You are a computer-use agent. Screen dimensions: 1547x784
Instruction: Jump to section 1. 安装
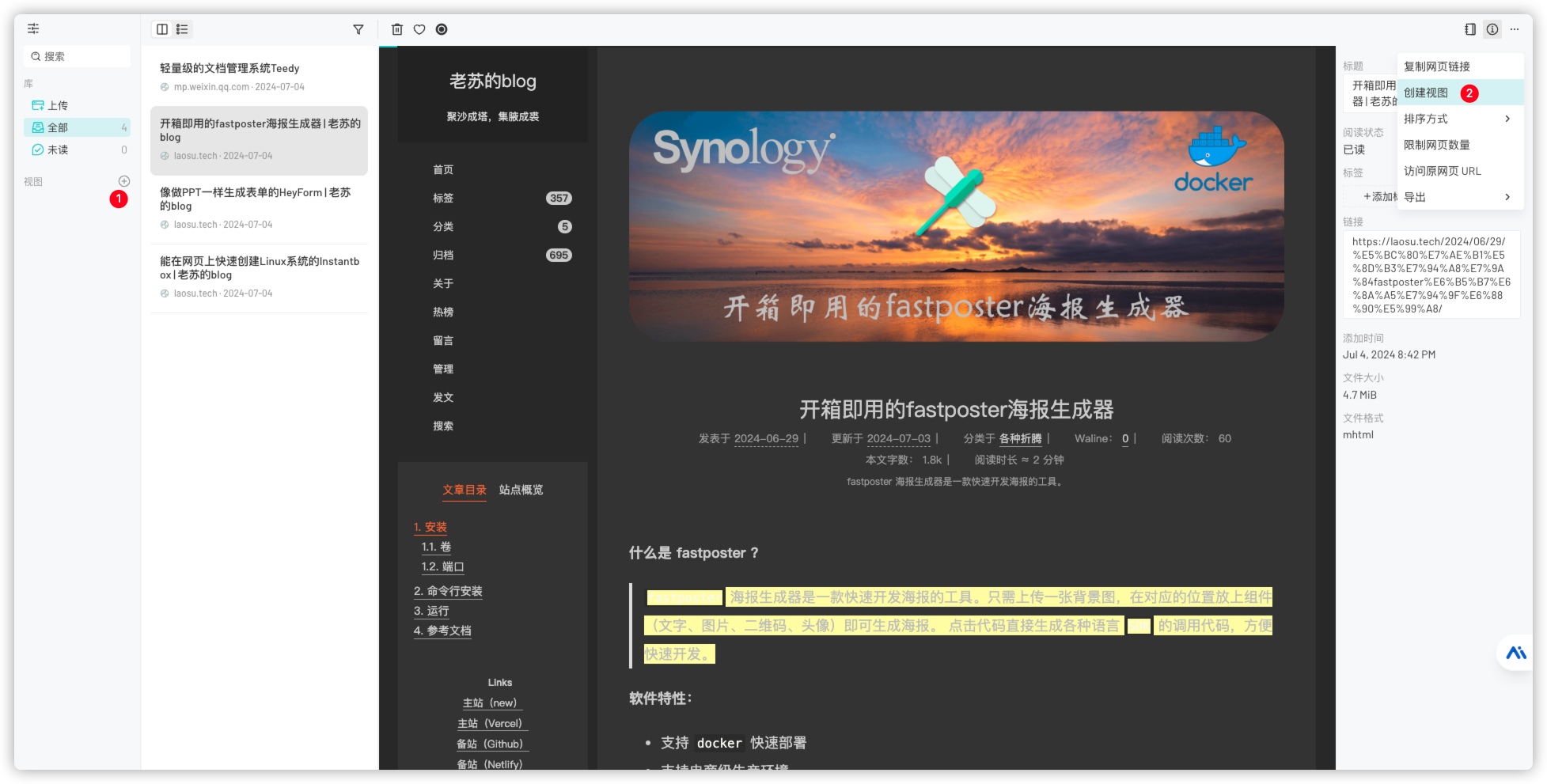[430, 527]
